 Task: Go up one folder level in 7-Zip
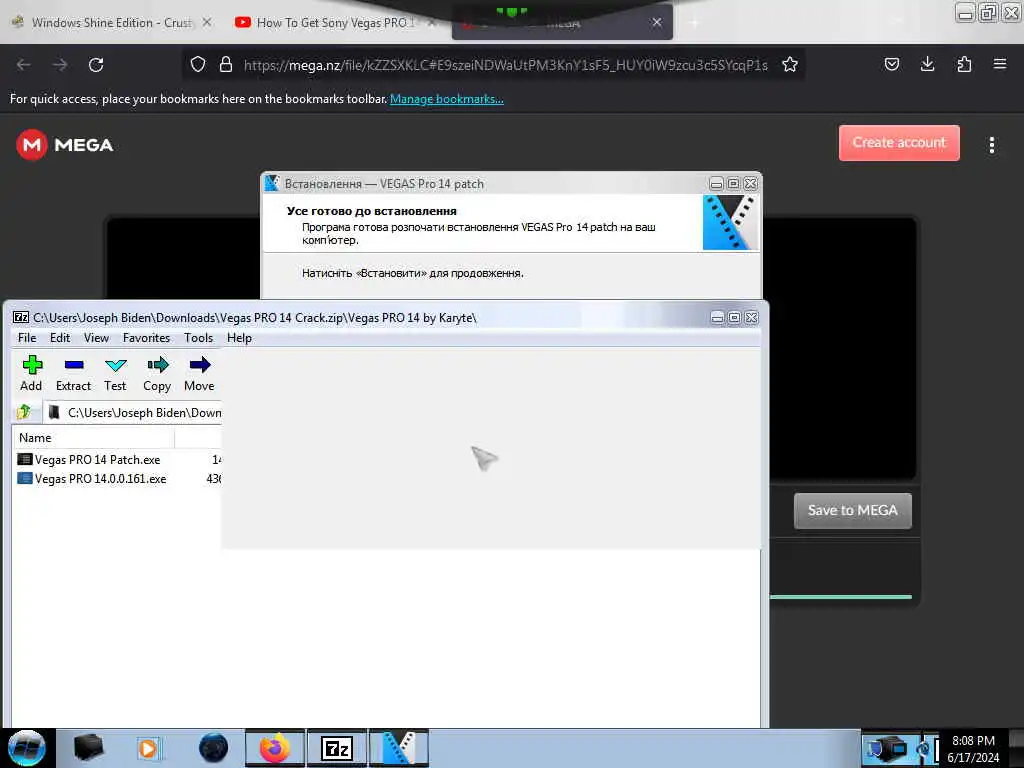tap(24, 412)
